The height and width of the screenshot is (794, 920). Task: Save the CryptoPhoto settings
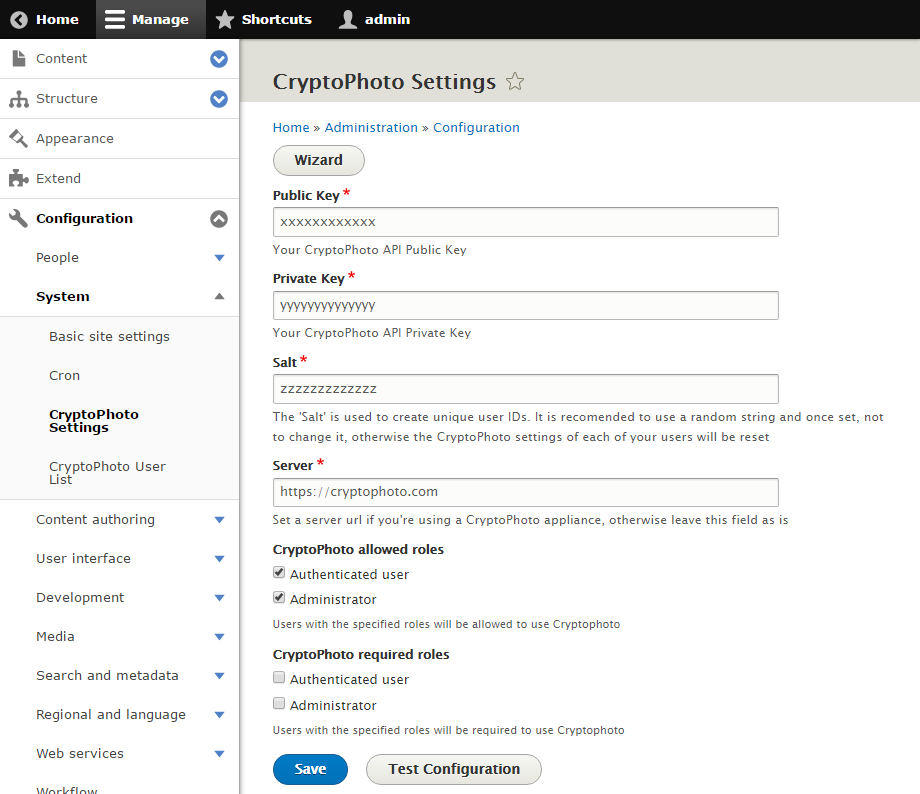point(310,769)
